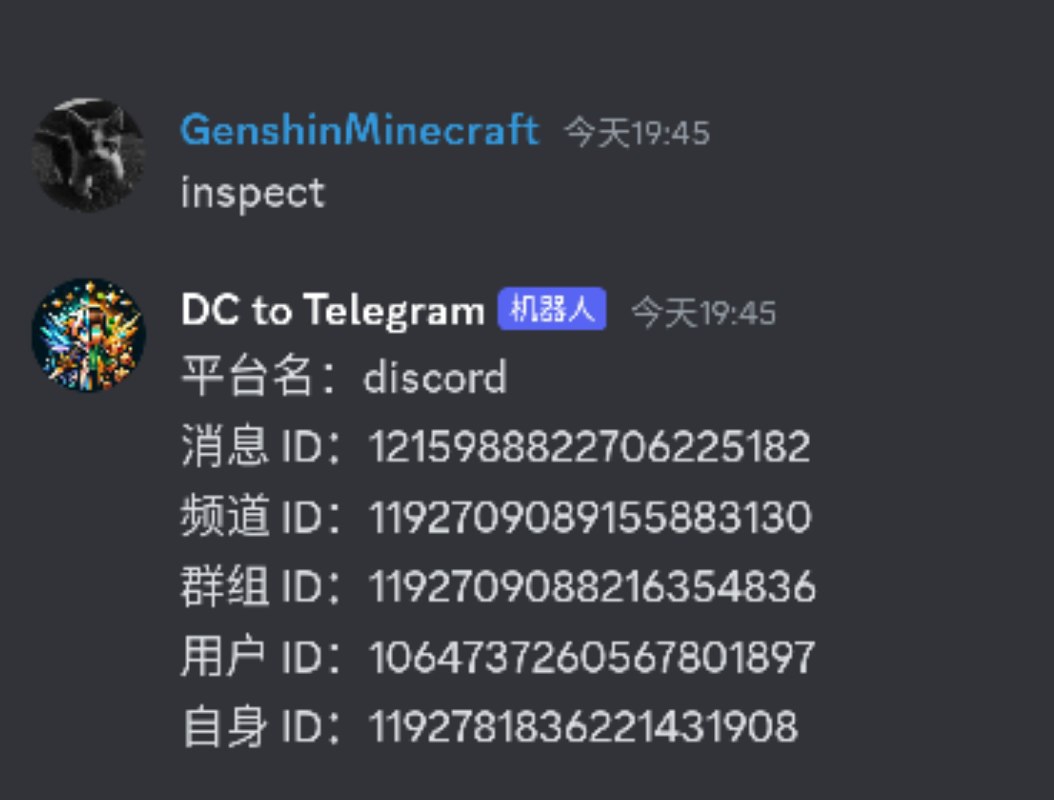
Task: Click the 用户 ID number 1064737260567801897
Action: click(592, 657)
